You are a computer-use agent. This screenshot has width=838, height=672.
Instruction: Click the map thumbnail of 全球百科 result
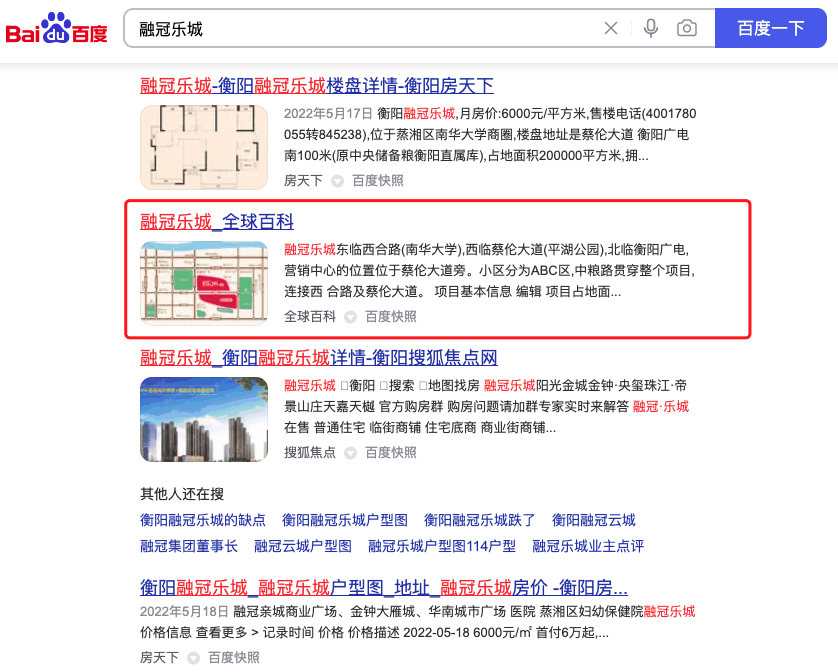[x=204, y=283]
